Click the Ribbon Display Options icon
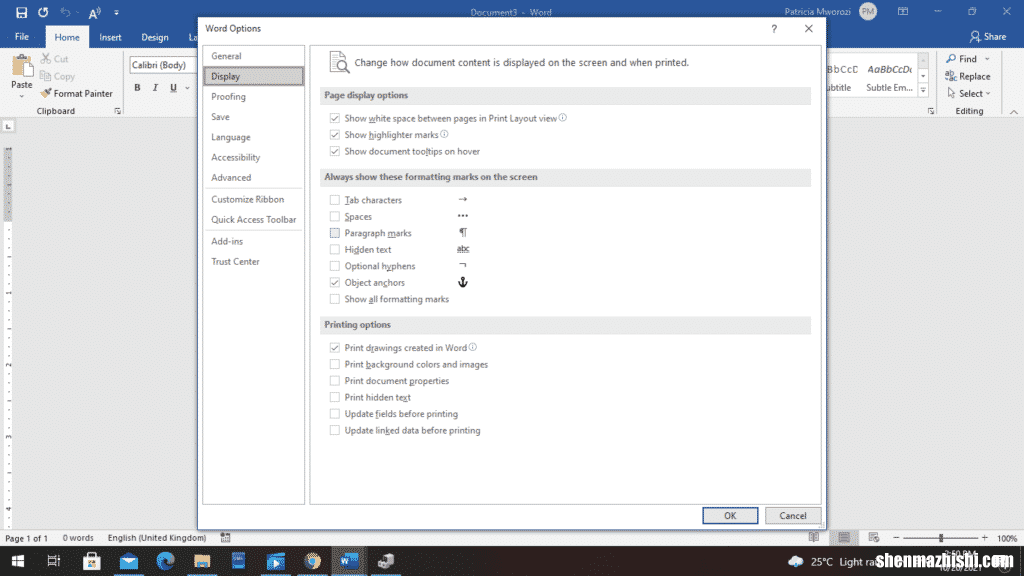 coord(903,12)
